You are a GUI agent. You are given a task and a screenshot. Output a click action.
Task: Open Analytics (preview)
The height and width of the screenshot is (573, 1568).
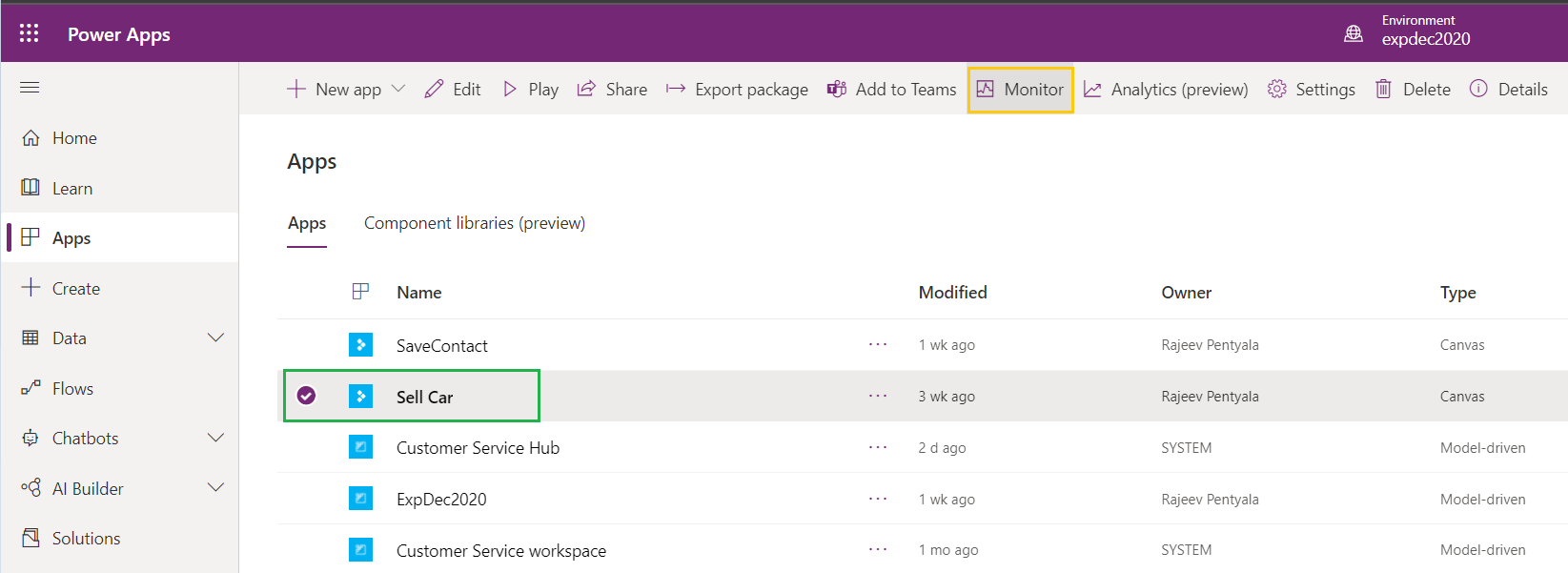coord(1166,89)
